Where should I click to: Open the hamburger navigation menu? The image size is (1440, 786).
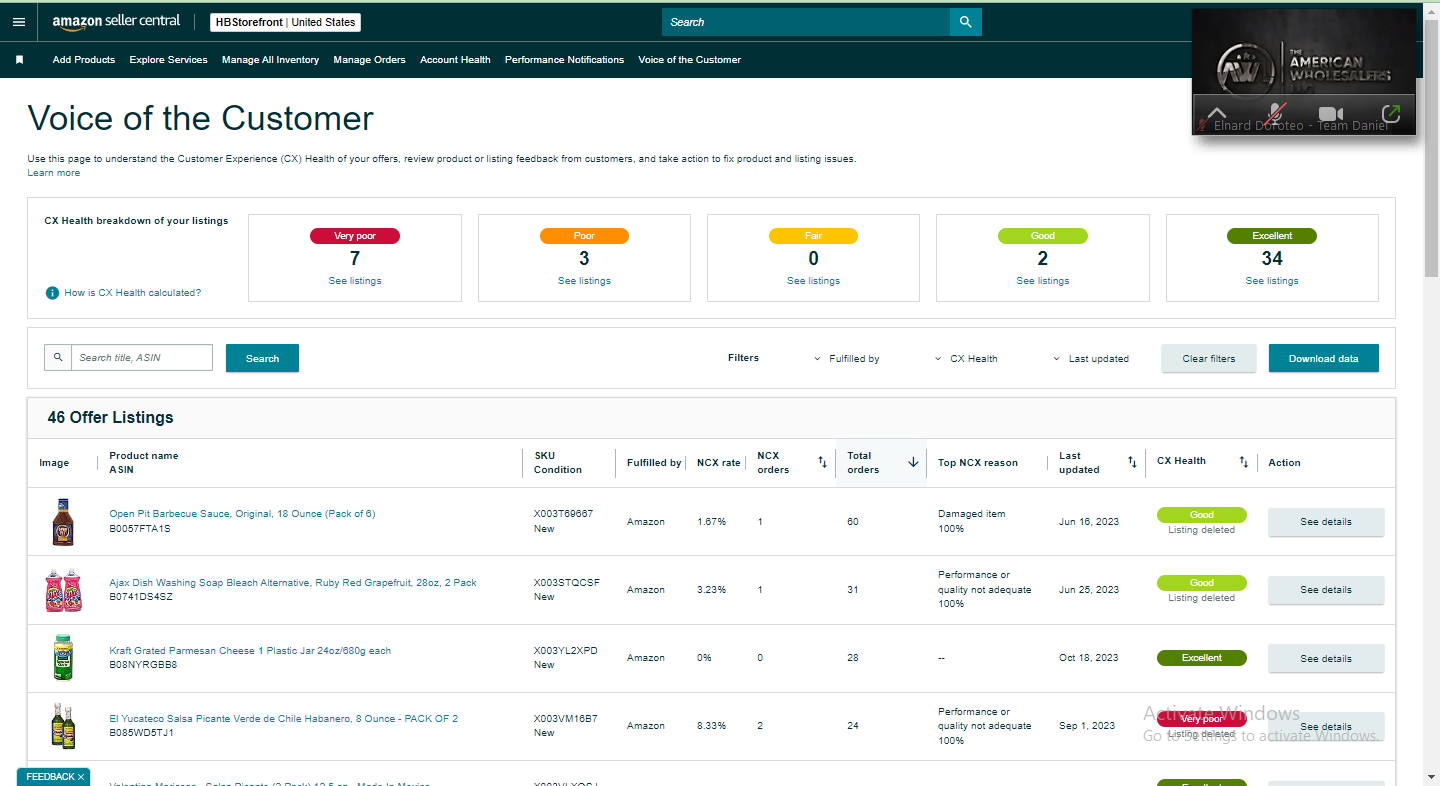(x=19, y=22)
